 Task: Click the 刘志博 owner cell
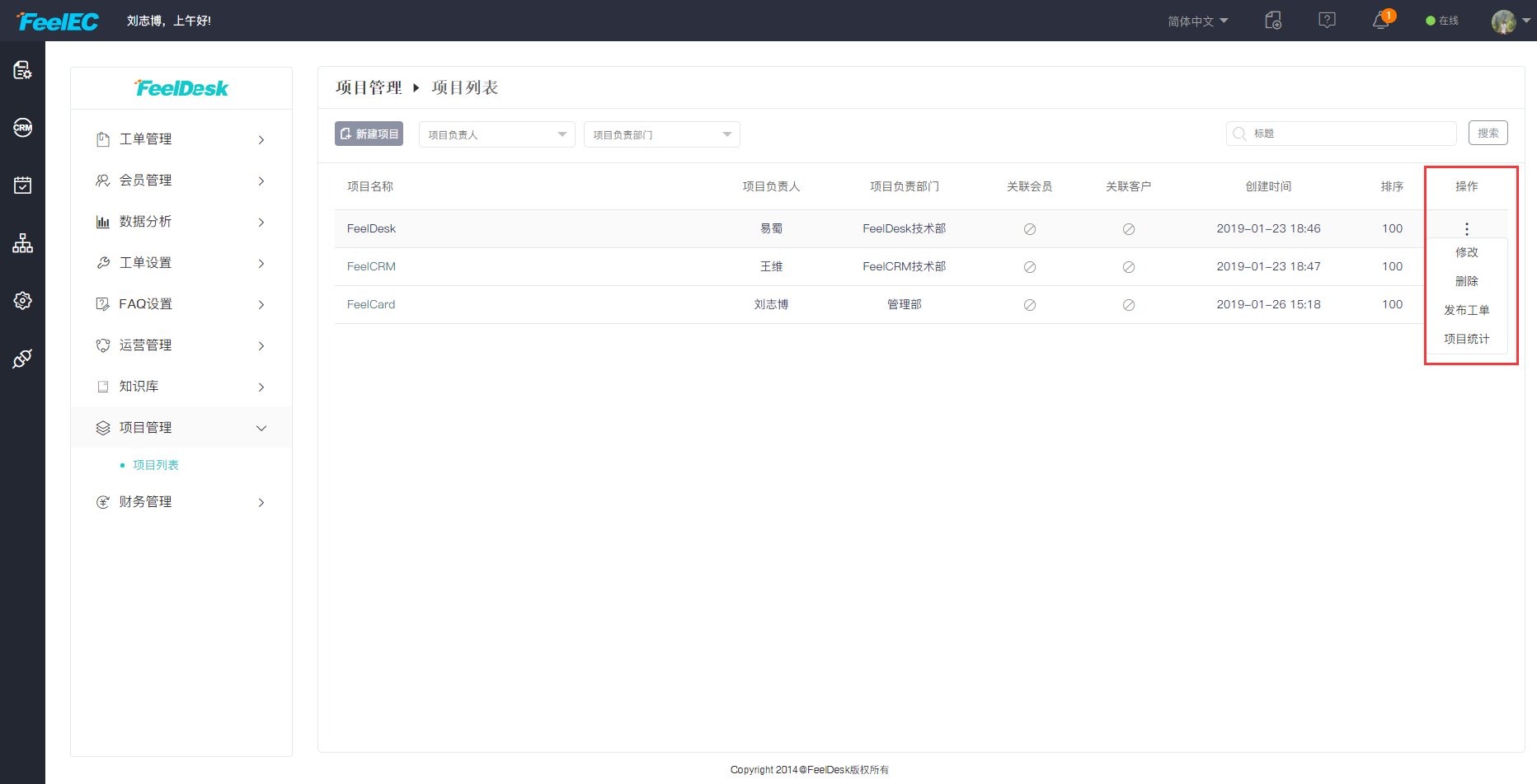[x=771, y=304]
